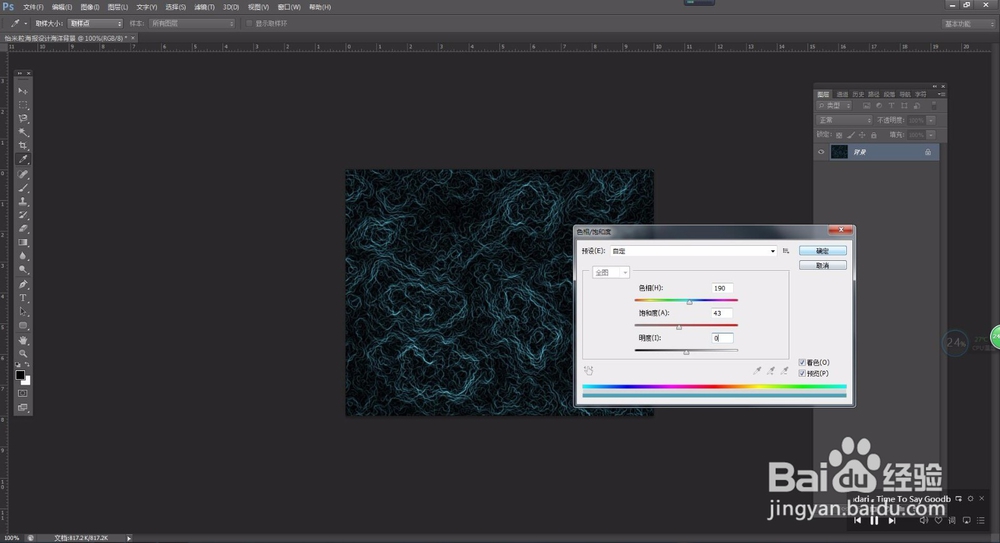Image resolution: width=1000 pixels, height=543 pixels.
Task: Select the Horizontal Type tool
Action: [x=23, y=298]
